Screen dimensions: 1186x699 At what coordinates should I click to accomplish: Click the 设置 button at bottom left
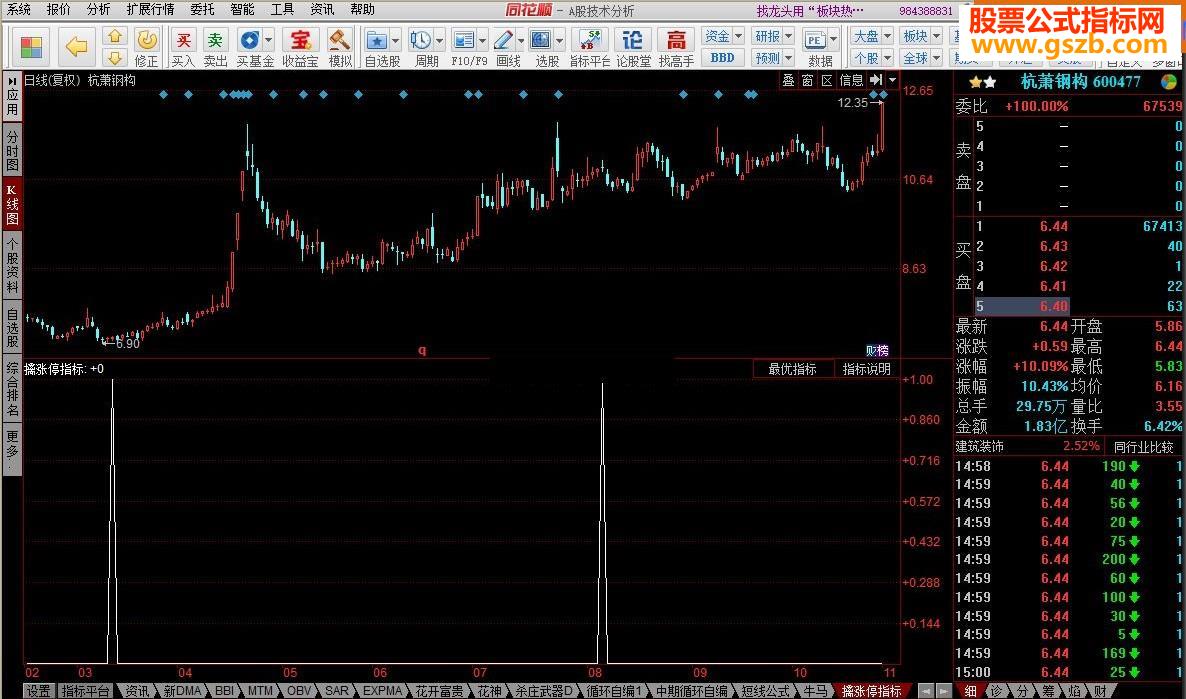(x=39, y=691)
